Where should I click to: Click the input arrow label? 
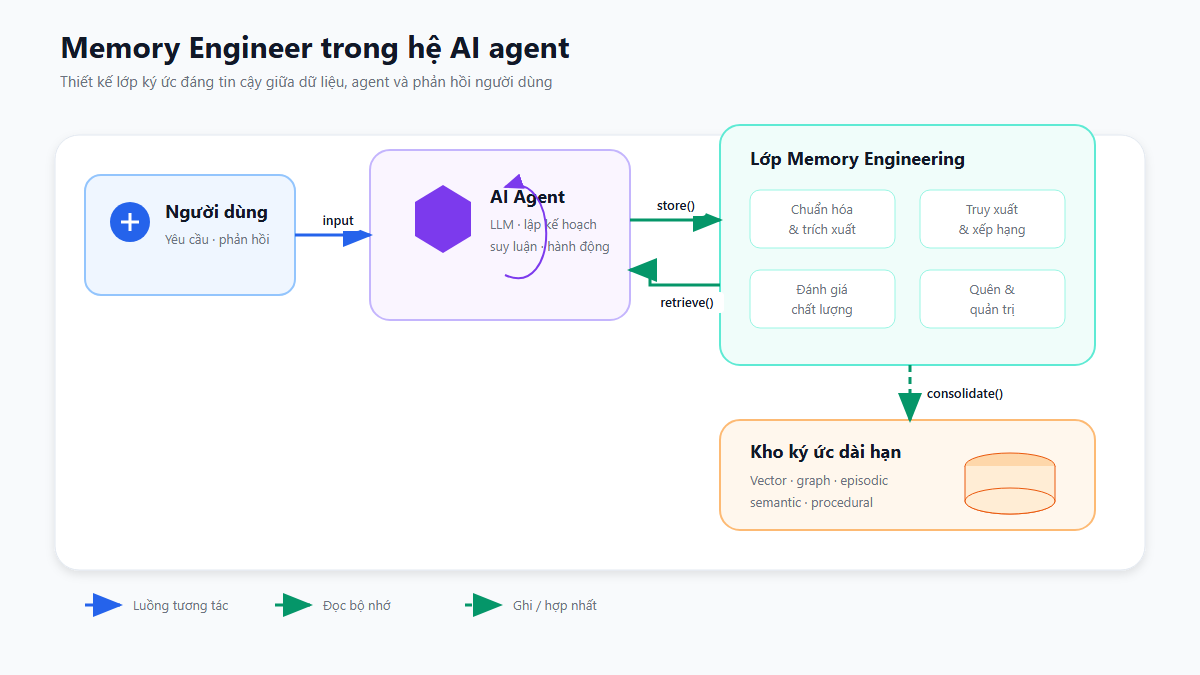(338, 221)
